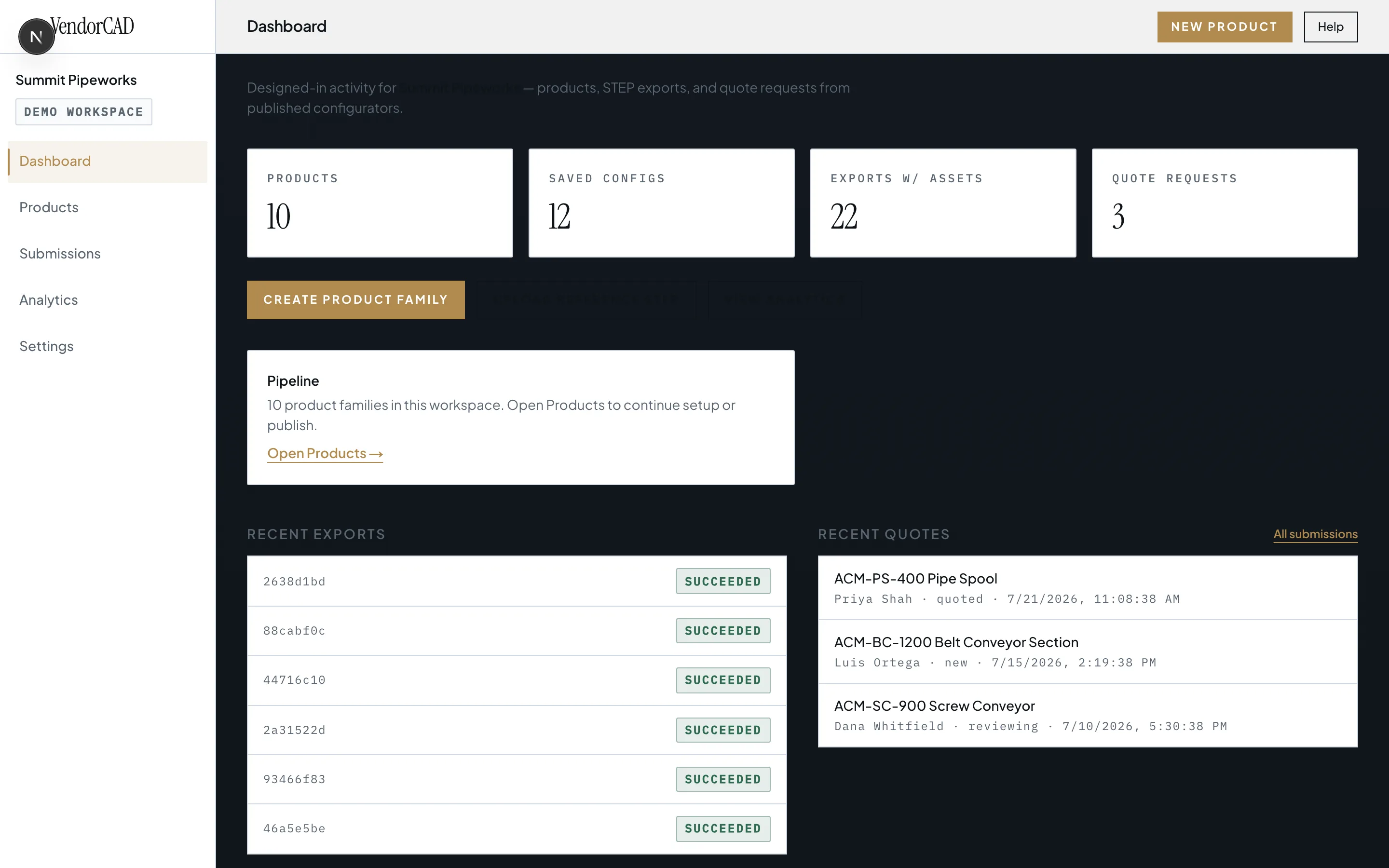1389x868 pixels.
Task: Click Create Product Family button
Action: pos(355,299)
